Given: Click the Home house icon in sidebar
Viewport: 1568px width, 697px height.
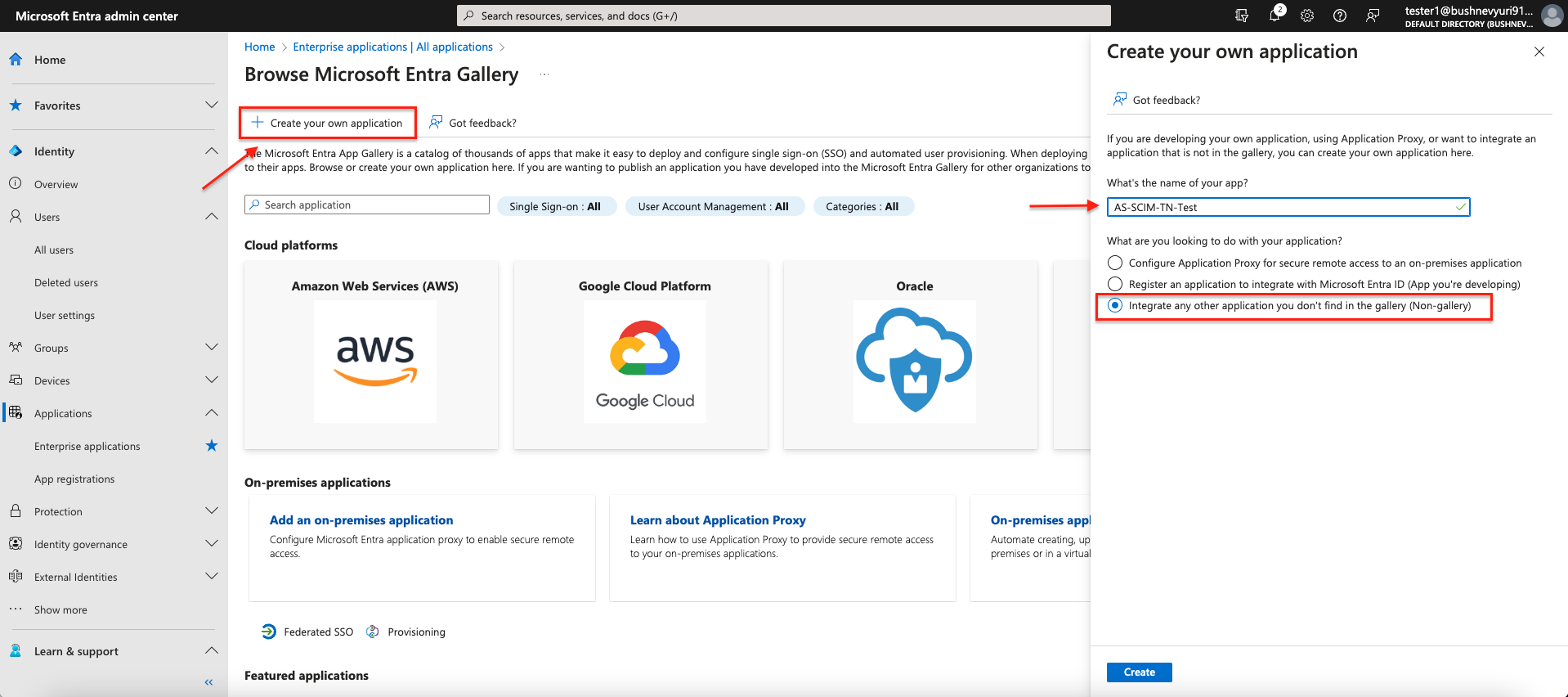Looking at the screenshot, I should click(x=16, y=60).
